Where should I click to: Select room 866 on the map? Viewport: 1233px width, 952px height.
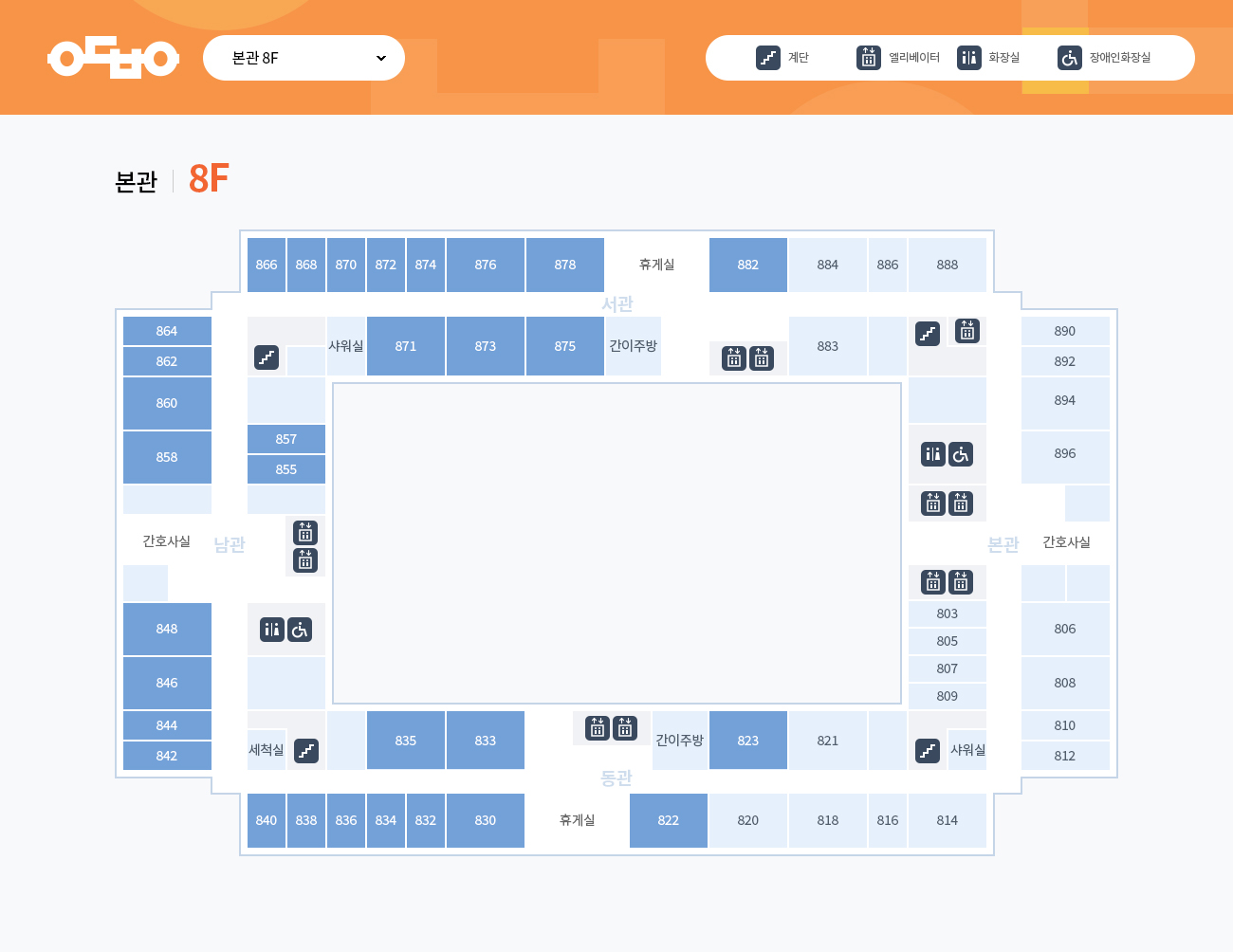pos(267,265)
